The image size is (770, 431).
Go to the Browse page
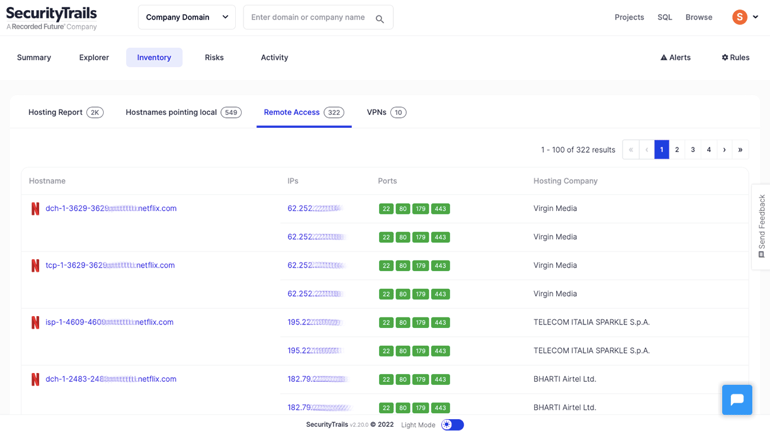pos(699,17)
